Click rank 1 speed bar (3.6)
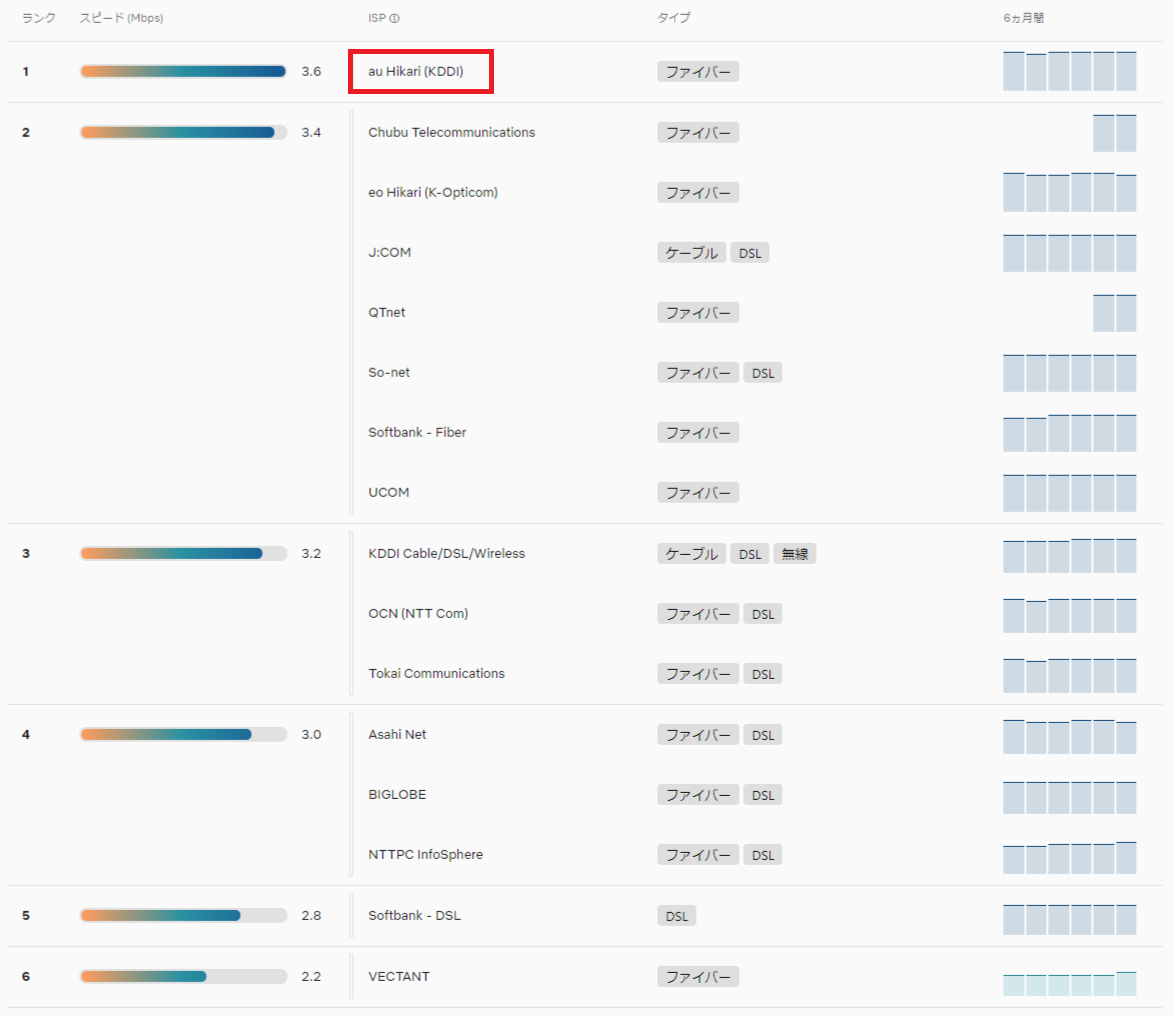This screenshot has height=1016, width=1173. click(x=183, y=71)
